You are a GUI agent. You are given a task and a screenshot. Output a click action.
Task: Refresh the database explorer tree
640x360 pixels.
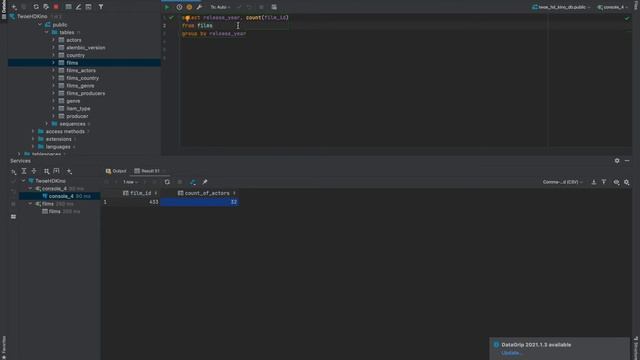pyautogui.click(x=36, y=7)
